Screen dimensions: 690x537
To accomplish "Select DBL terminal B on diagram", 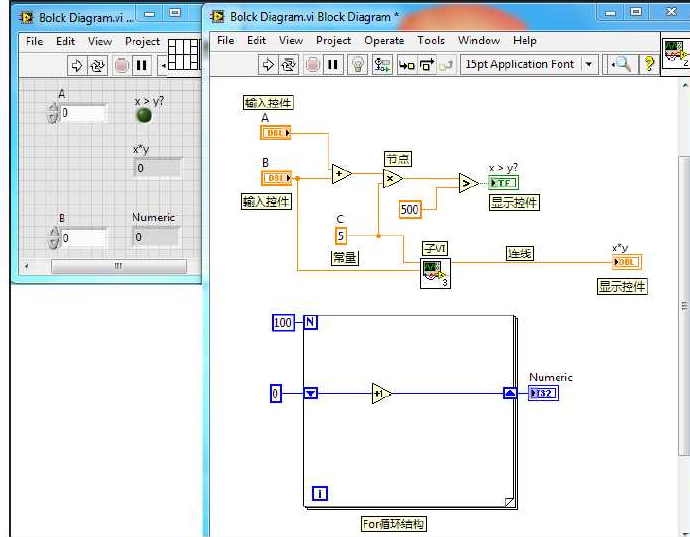I will click(277, 178).
